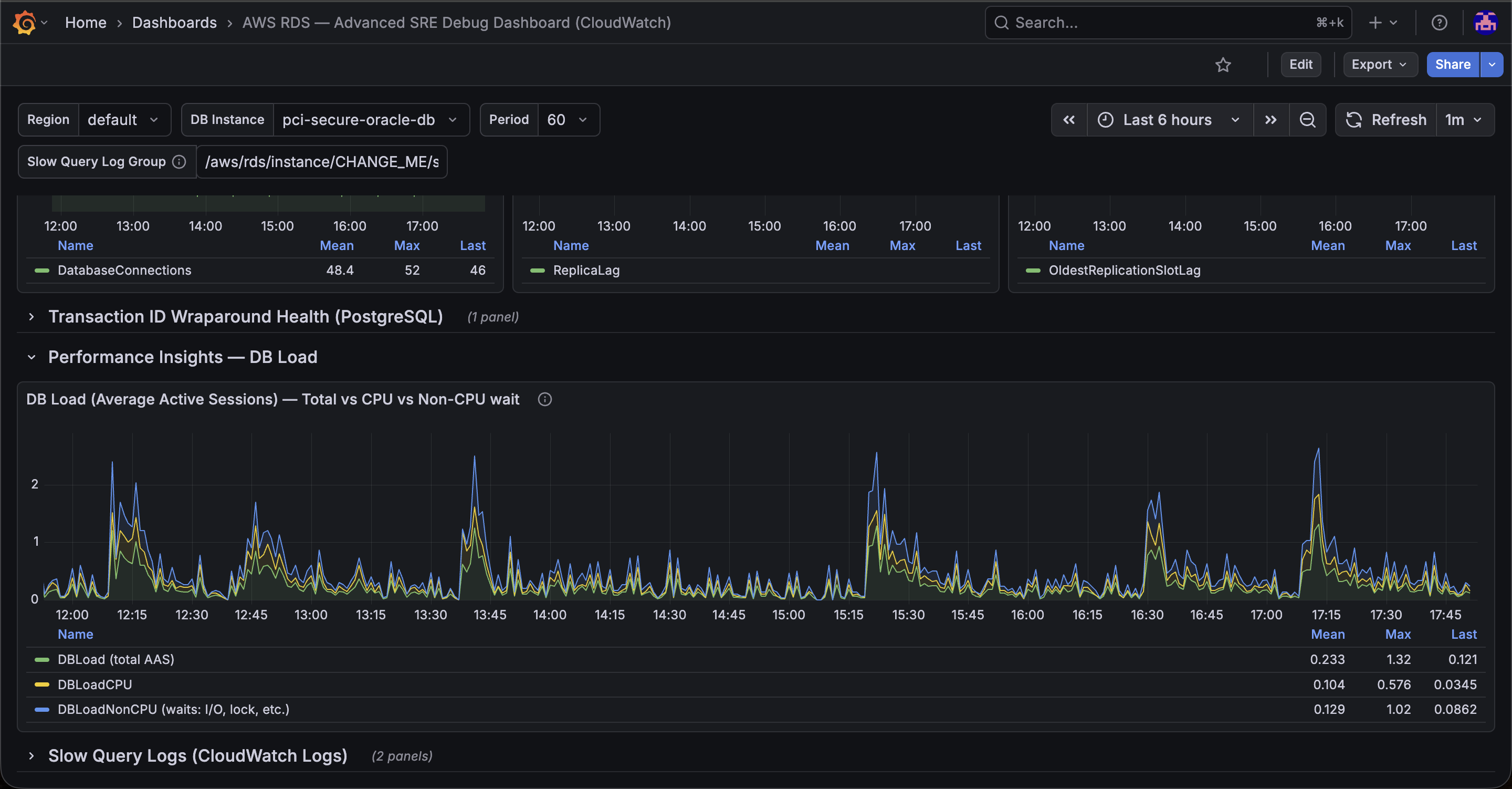Image resolution: width=1512 pixels, height=789 pixels.
Task: Navigate to Dashboards breadcrumb
Action: (174, 23)
